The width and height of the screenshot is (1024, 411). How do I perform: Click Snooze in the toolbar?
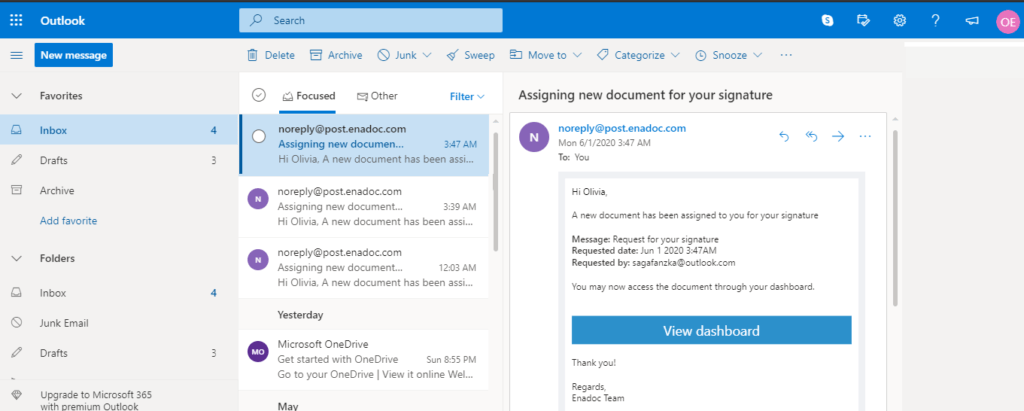[721, 56]
